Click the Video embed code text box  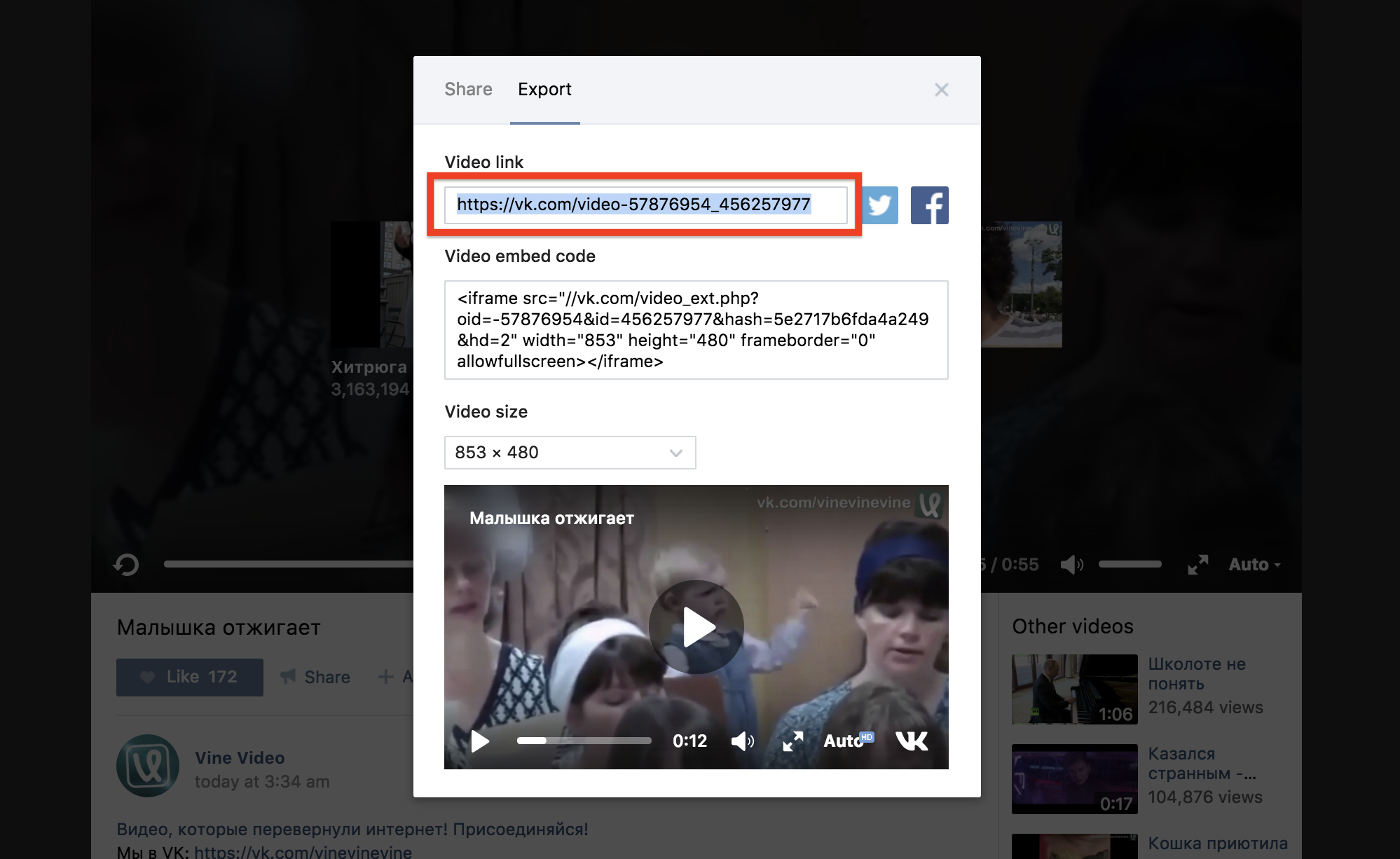696,330
